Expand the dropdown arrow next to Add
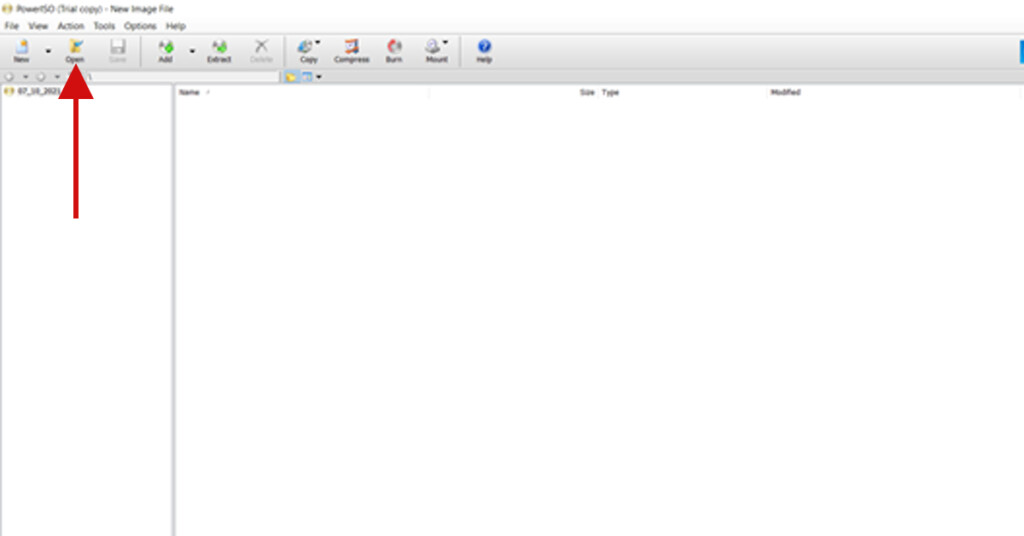 click(192, 51)
